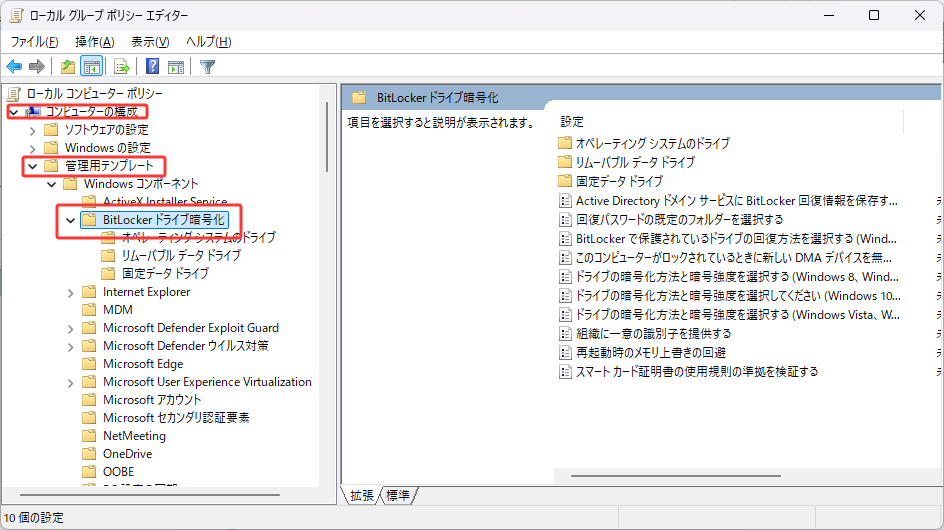Open Help via the question mark icon

pos(153,66)
